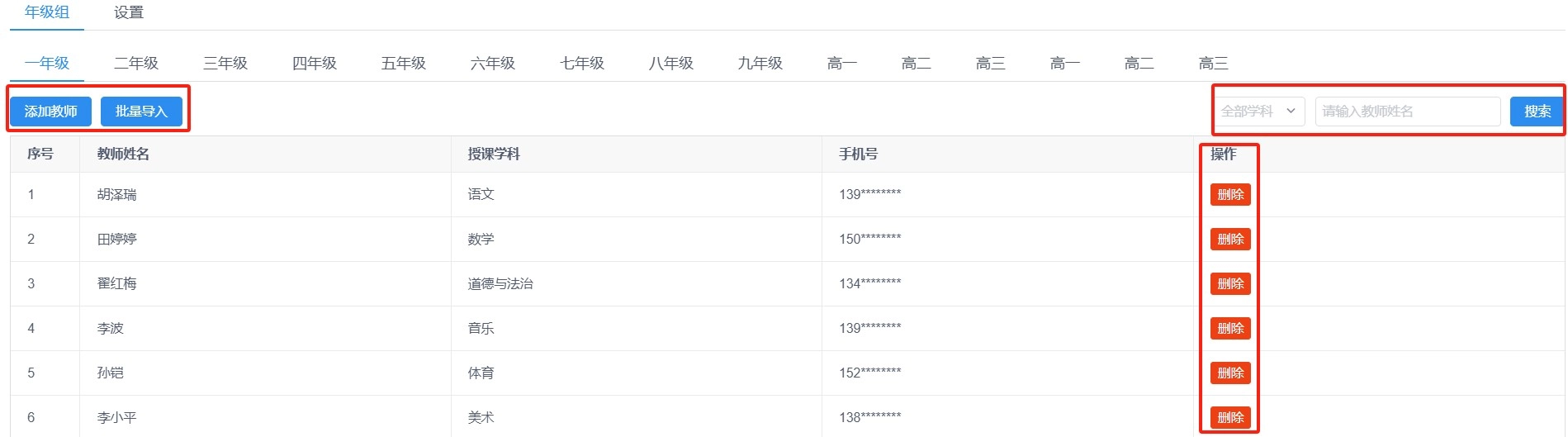Viewport: 1568px width, 437px height.
Task: Click 删除 for music teacher 李波
Action: coord(1230,329)
